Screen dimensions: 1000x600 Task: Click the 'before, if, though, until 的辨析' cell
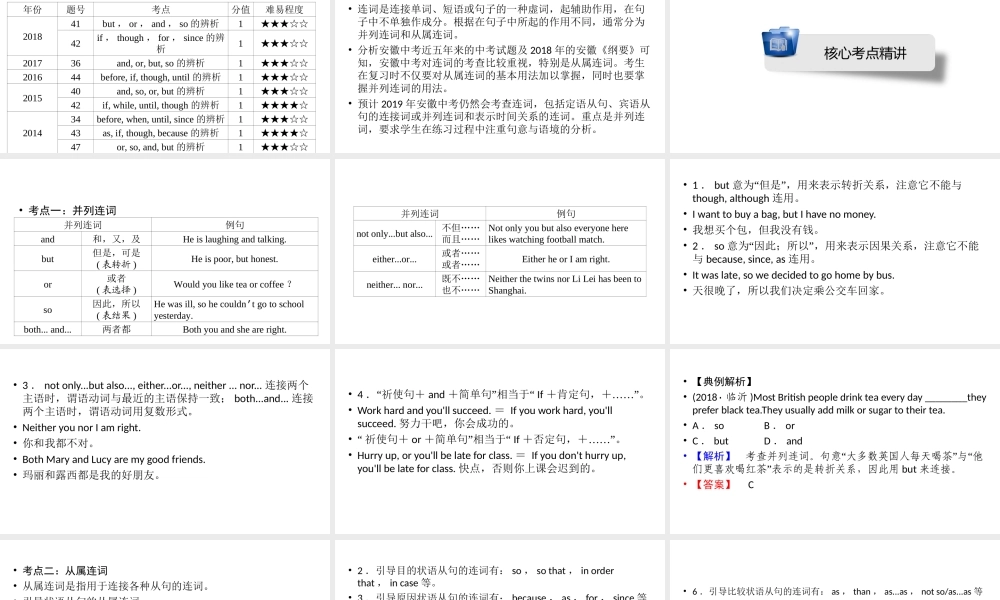tap(161, 77)
